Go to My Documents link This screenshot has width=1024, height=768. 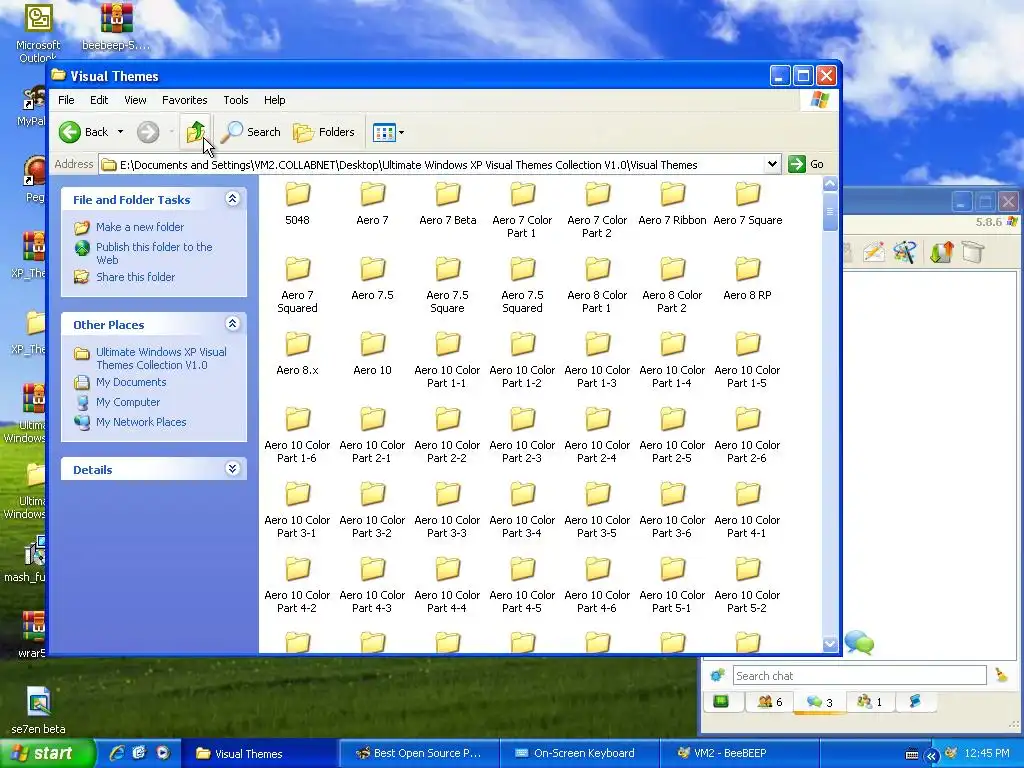click(x=131, y=382)
